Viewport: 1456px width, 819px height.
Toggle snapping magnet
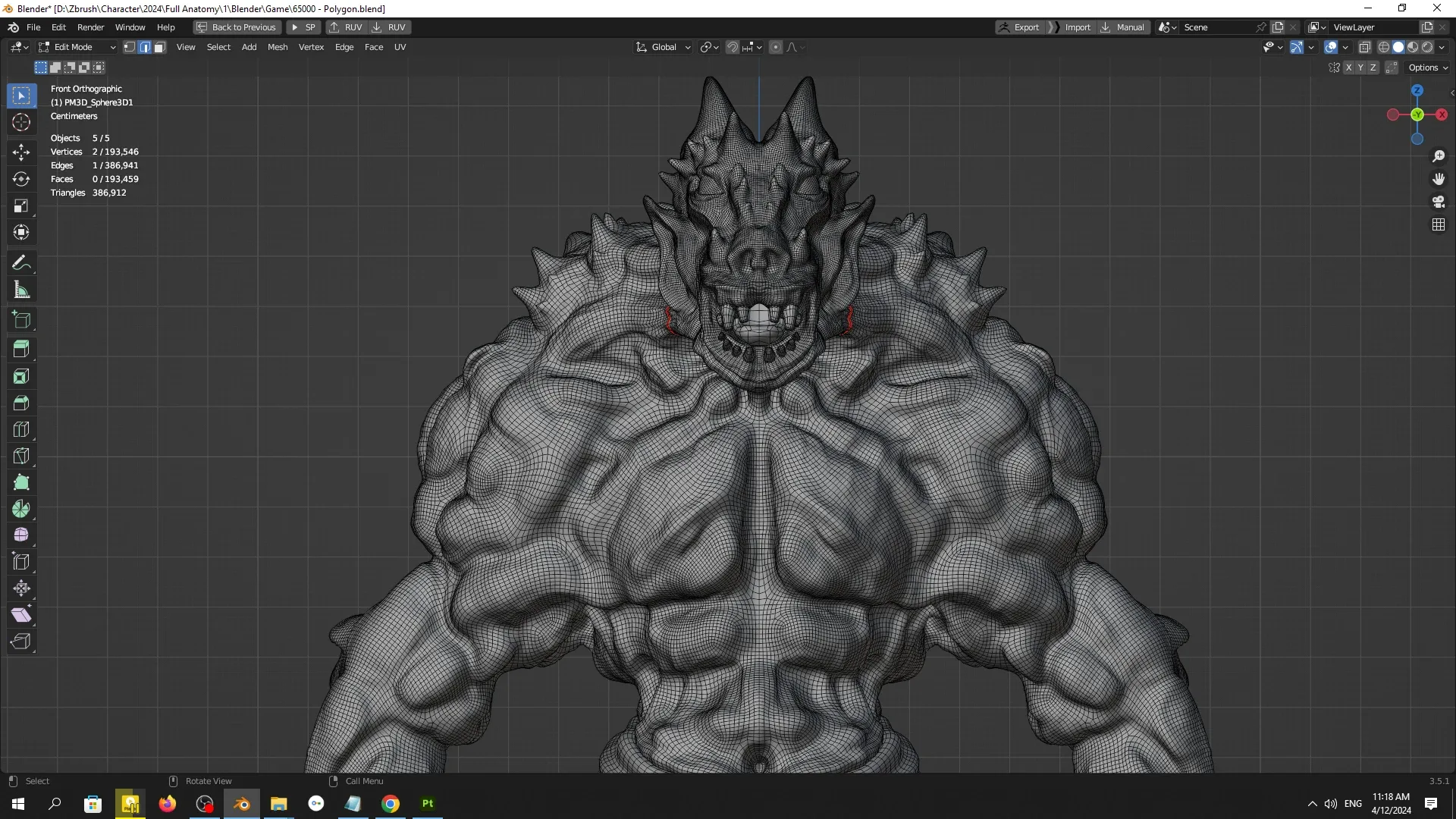(733, 47)
